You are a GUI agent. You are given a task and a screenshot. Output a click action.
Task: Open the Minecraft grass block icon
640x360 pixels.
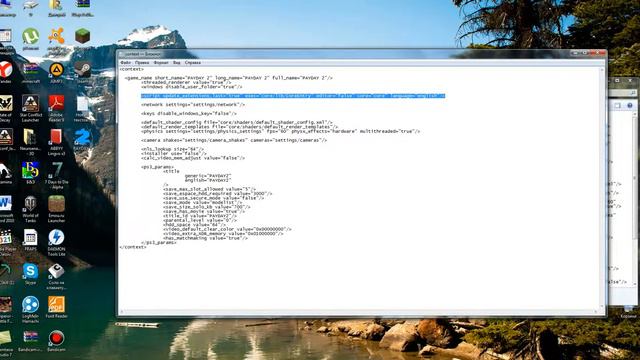(82, 37)
